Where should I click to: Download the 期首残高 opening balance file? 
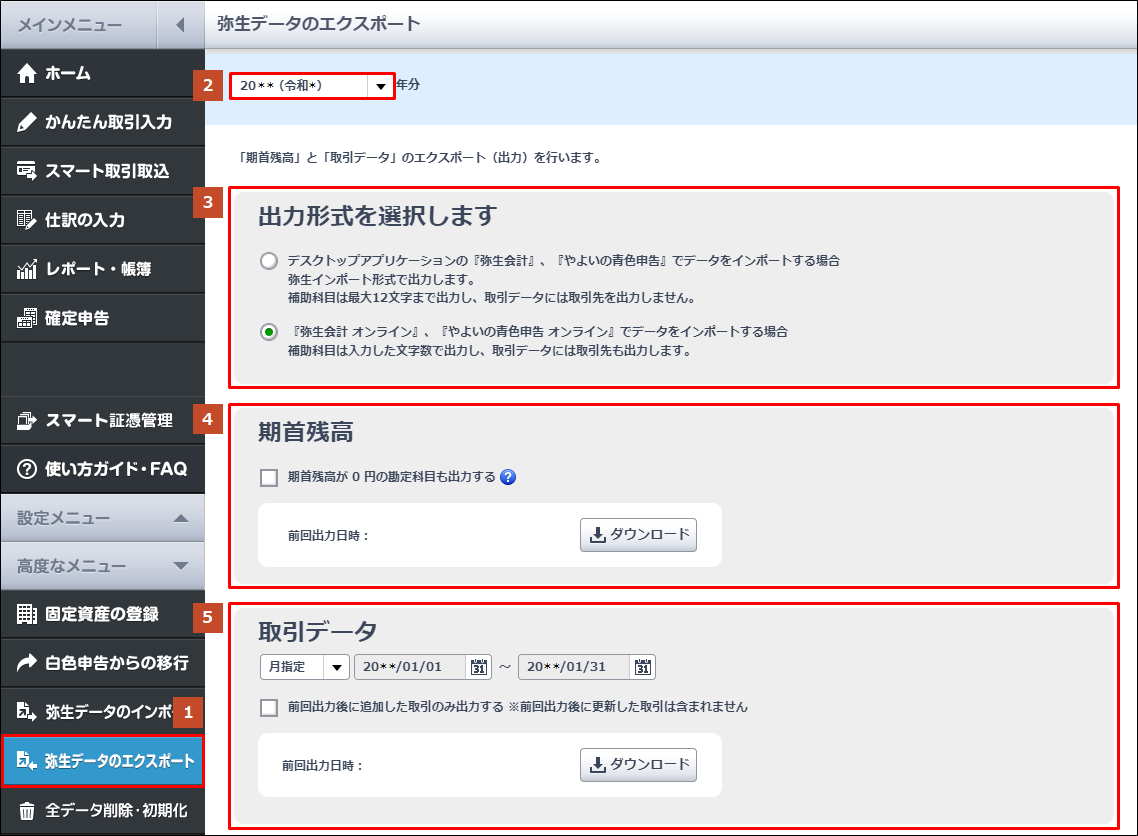[638, 535]
